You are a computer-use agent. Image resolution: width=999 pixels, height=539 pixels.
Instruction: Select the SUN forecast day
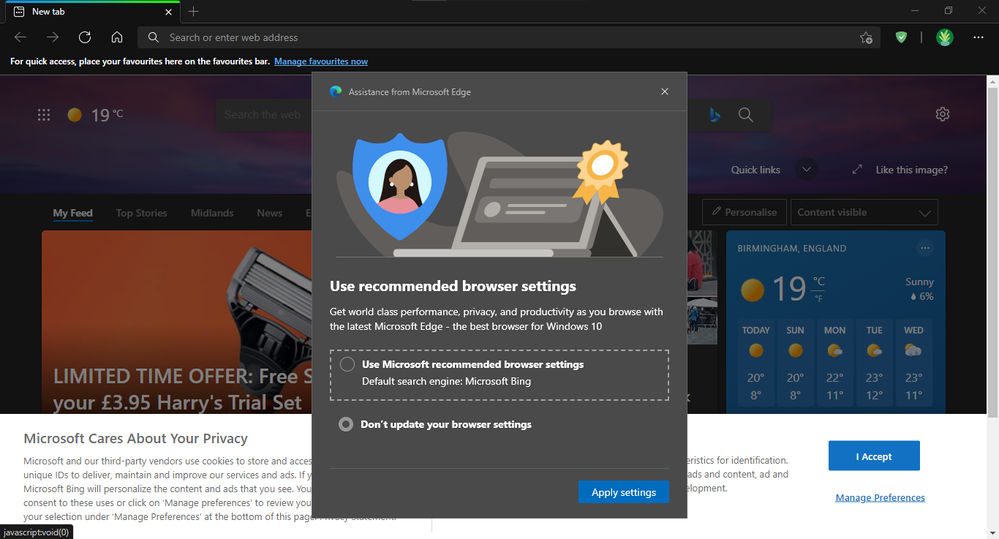tap(795, 363)
